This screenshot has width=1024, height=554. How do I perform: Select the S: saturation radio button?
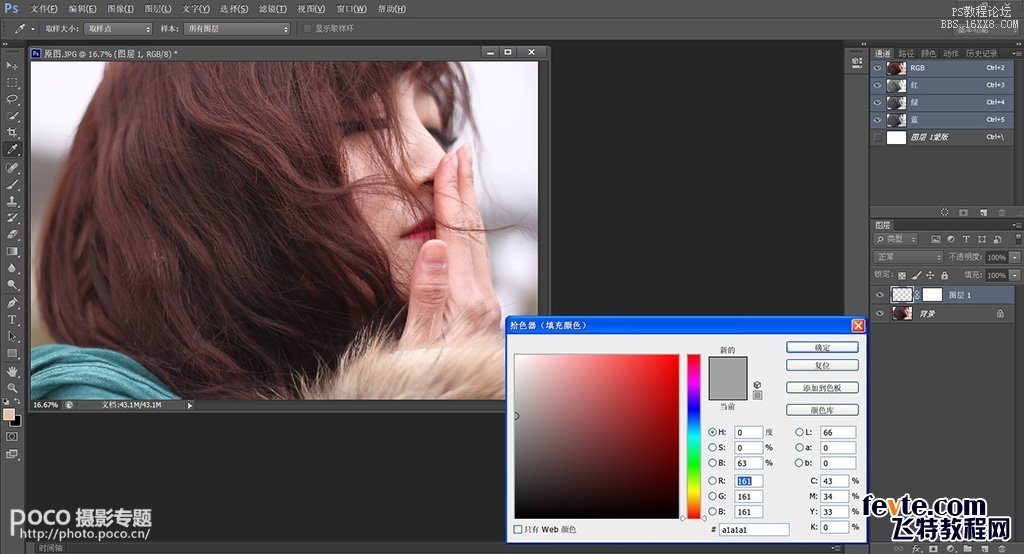pyautogui.click(x=712, y=448)
